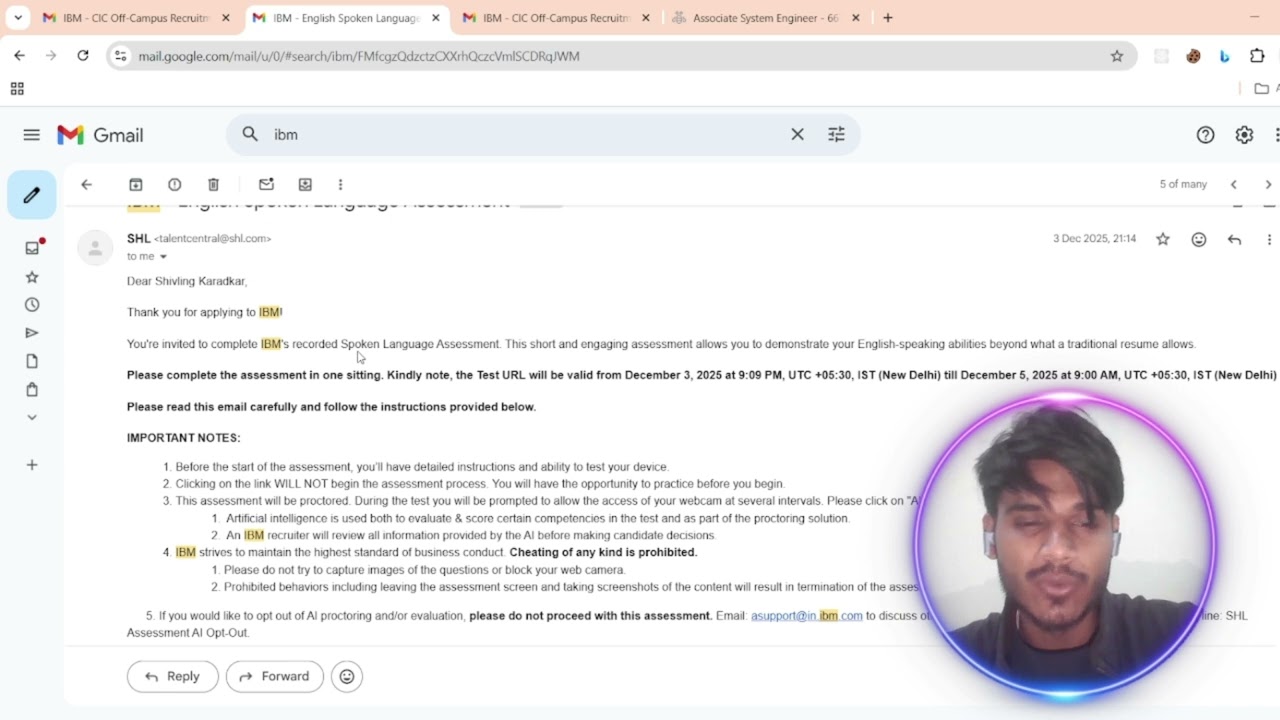View site information icon in address bar

click(x=121, y=56)
